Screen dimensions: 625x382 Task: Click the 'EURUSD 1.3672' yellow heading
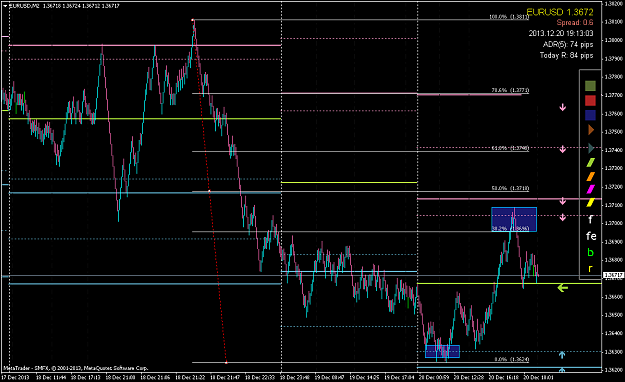point(560,12)
